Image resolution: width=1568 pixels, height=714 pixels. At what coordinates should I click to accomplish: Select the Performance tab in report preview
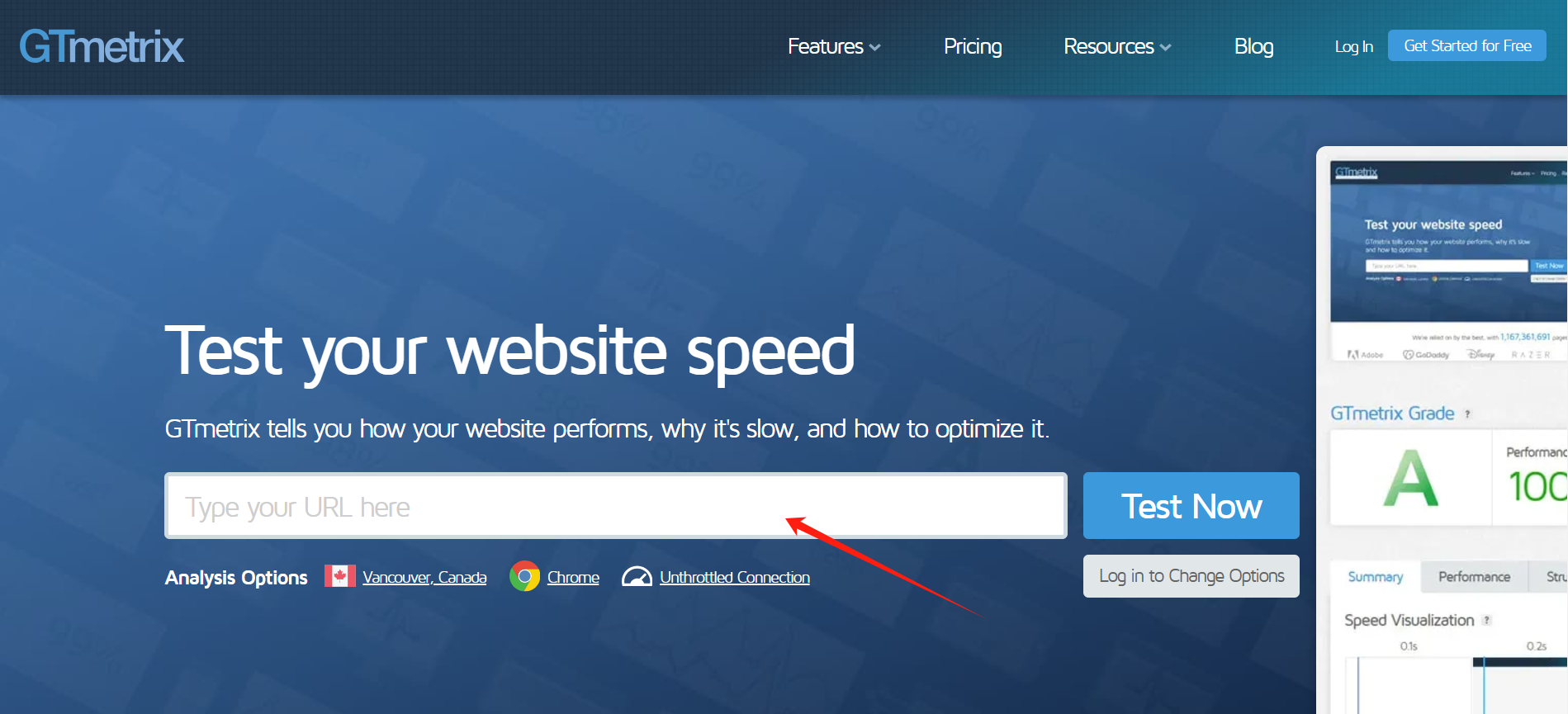[x=1474, y=576]
